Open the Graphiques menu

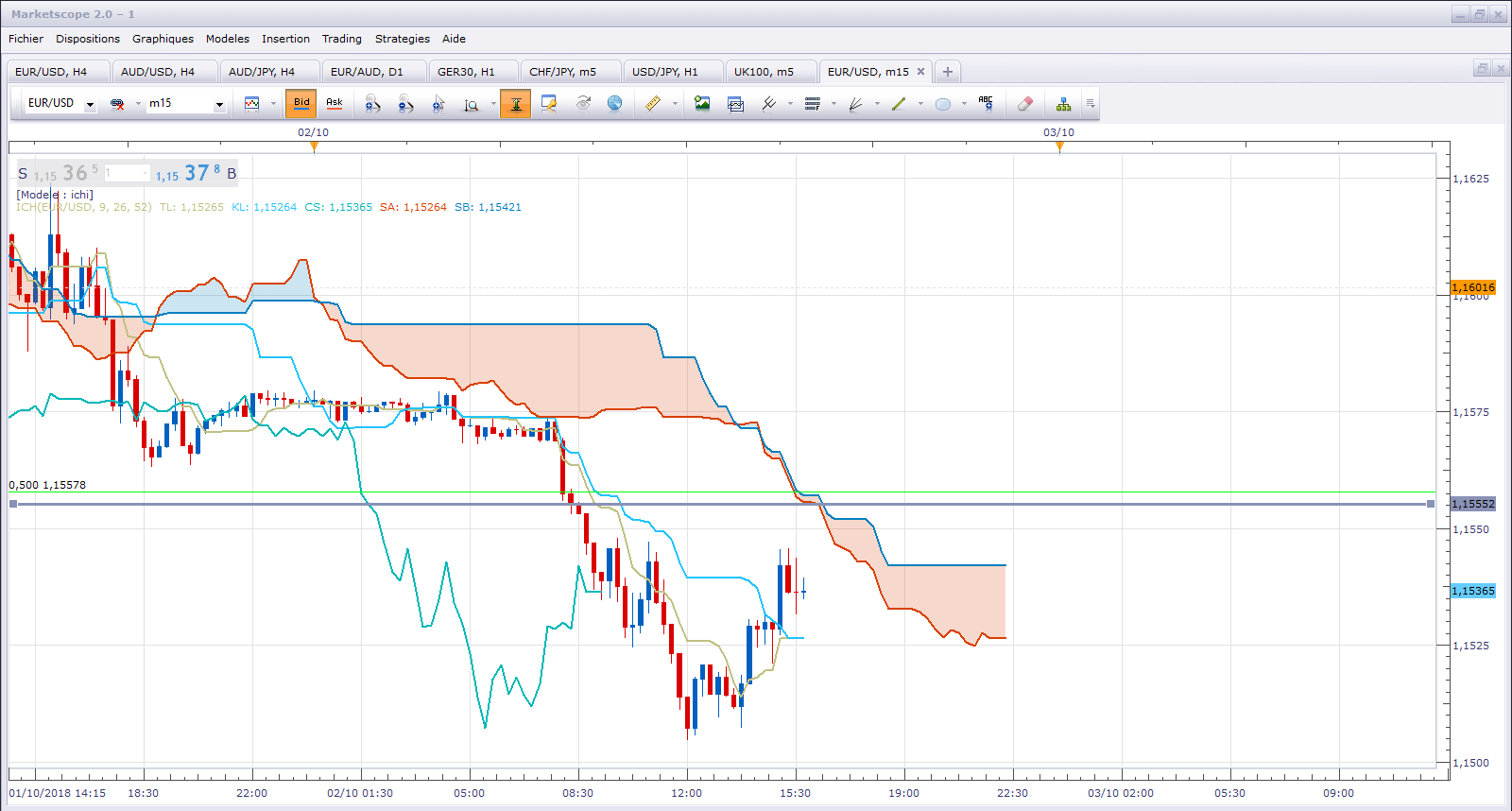click(x=163, y=39)
